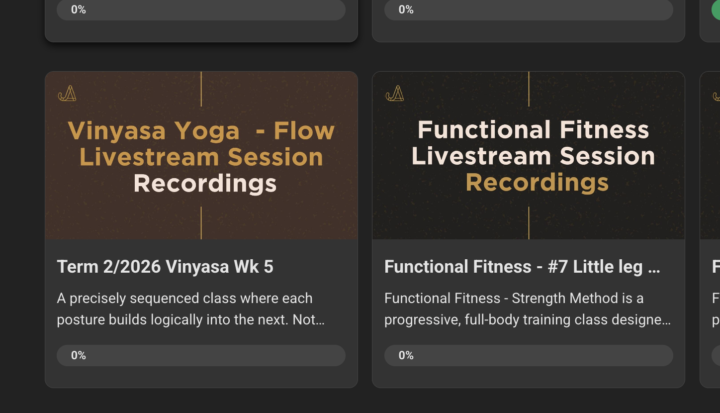Click Vinyasa Wk 5 progress bar
This screenshot has height=413, width=720.
click(x=201, y=356)
